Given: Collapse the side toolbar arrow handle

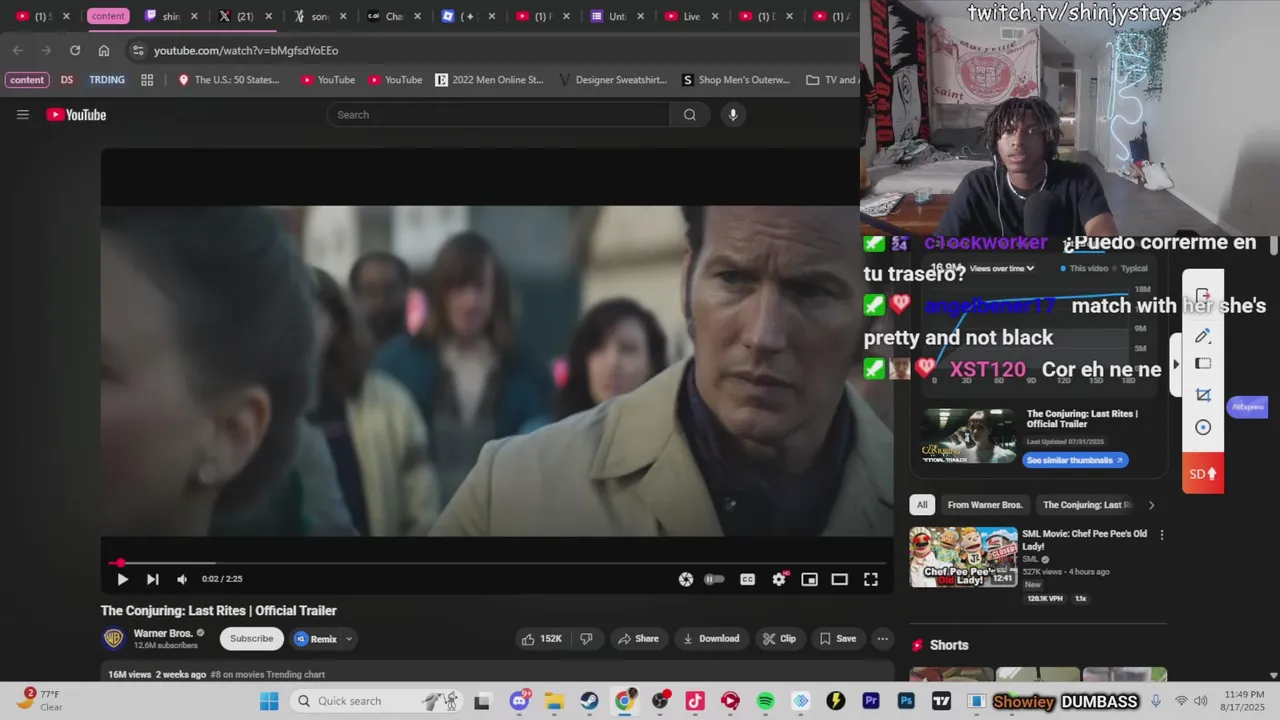Looking at the screenshot, I should click(x=1176, y=364).
